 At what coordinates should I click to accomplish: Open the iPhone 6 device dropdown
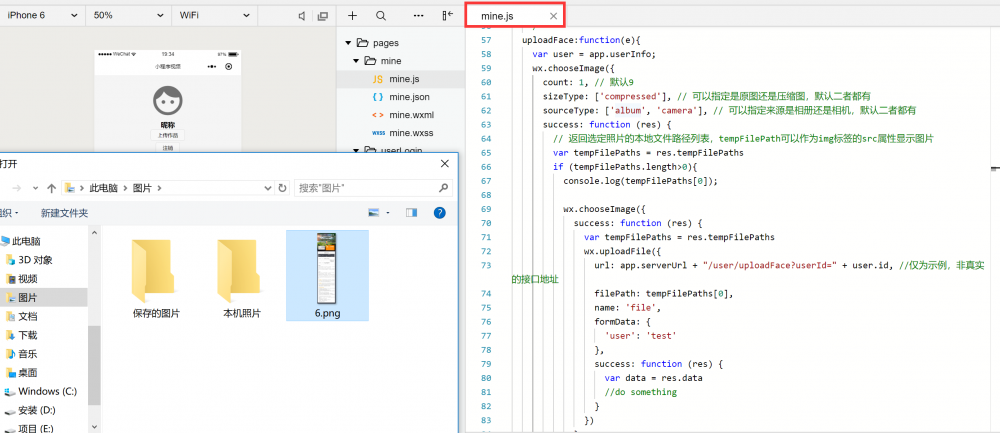(x=42, y=16)
